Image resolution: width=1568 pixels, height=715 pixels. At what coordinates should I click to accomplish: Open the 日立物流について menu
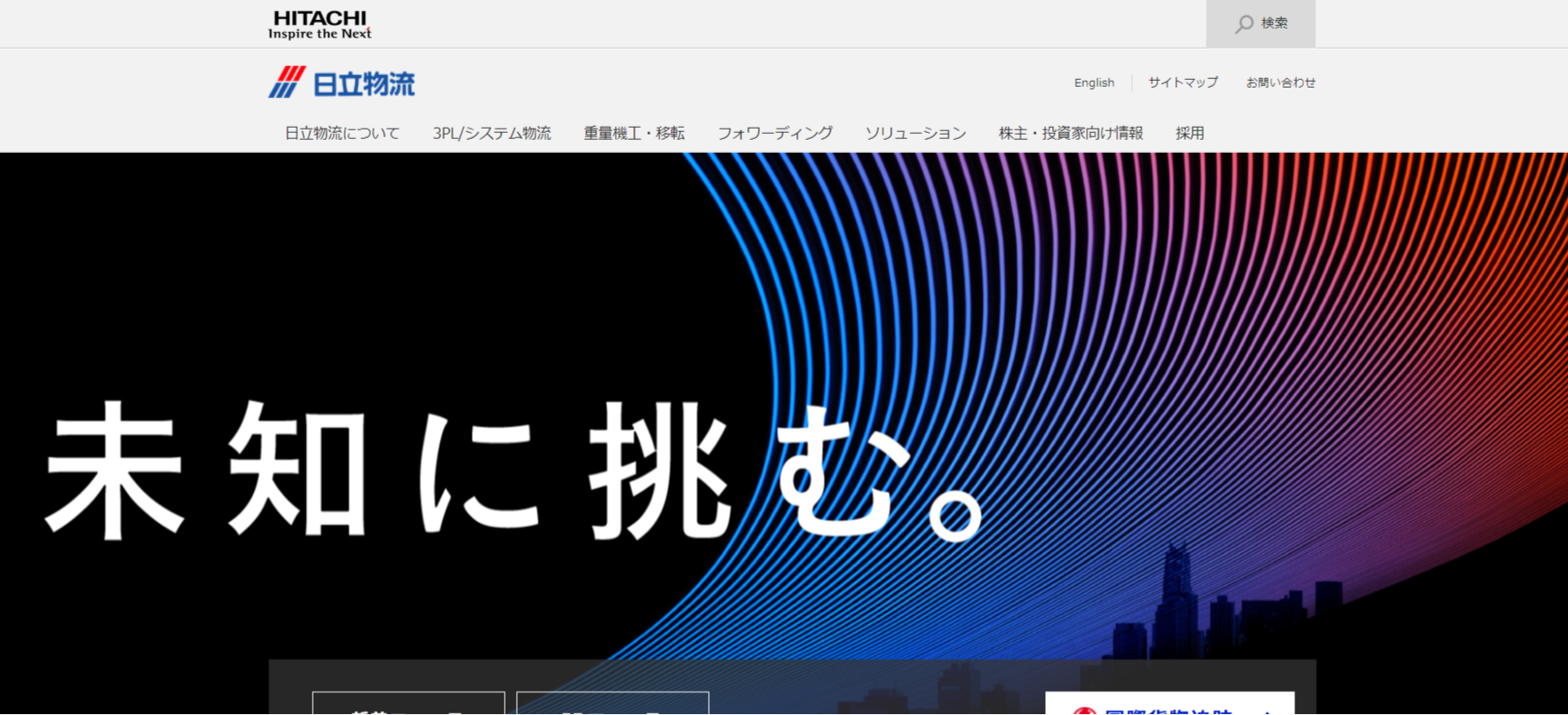coord(342,133)
